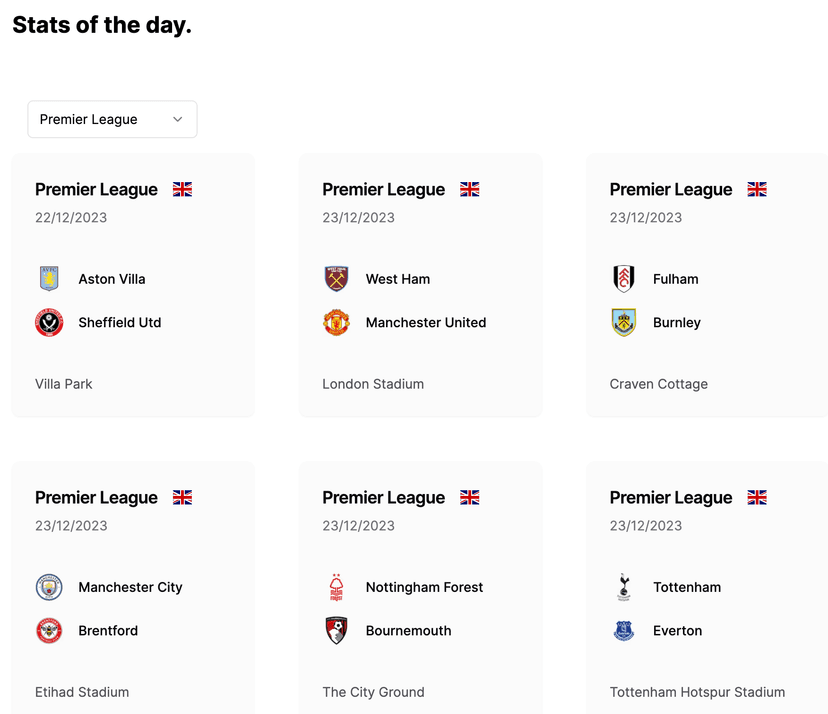The width and height of the screenshot is (828, 714).
Task: Click the Everton club badge
Action: click(x=624, y=631)
